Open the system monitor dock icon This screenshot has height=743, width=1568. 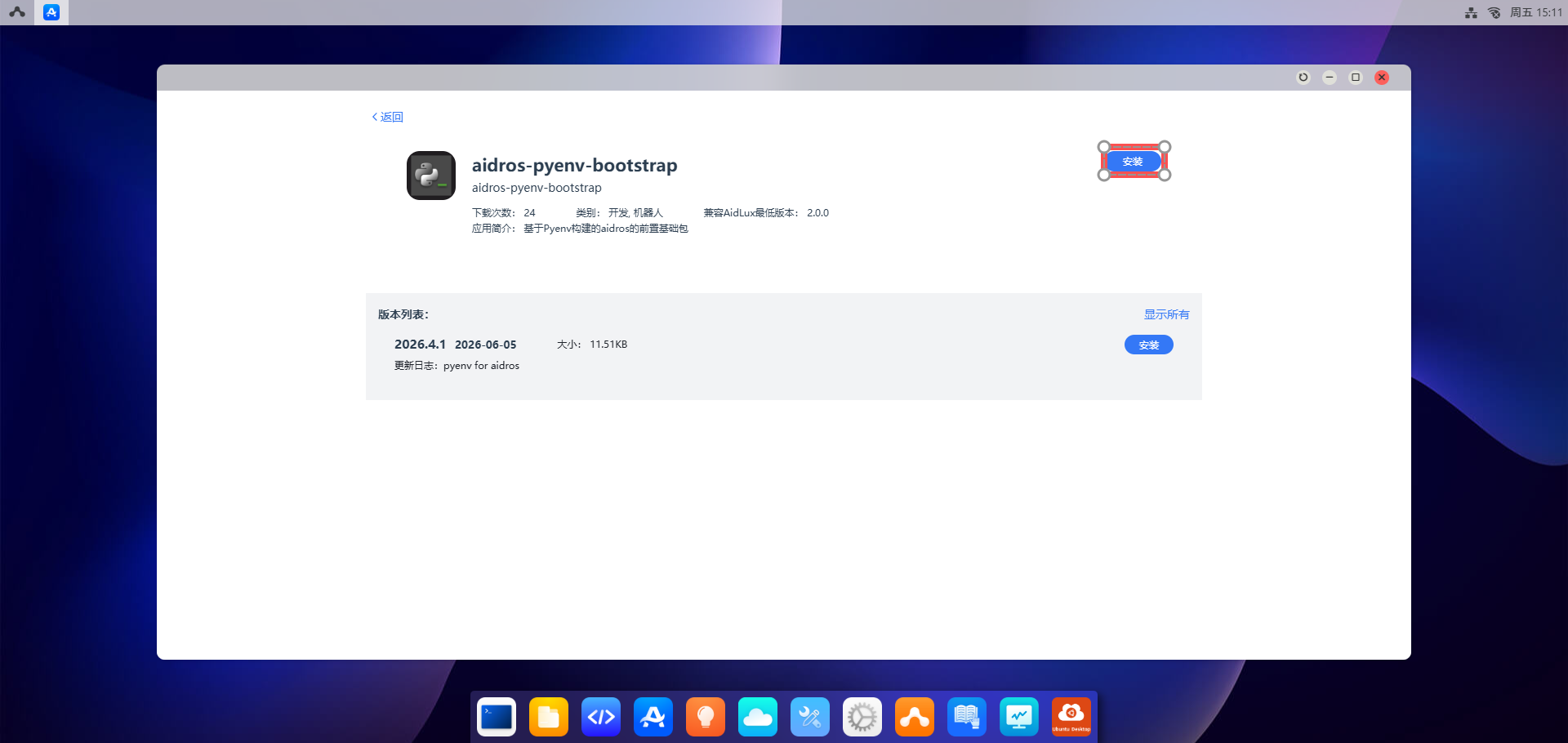coord(1019,717)
